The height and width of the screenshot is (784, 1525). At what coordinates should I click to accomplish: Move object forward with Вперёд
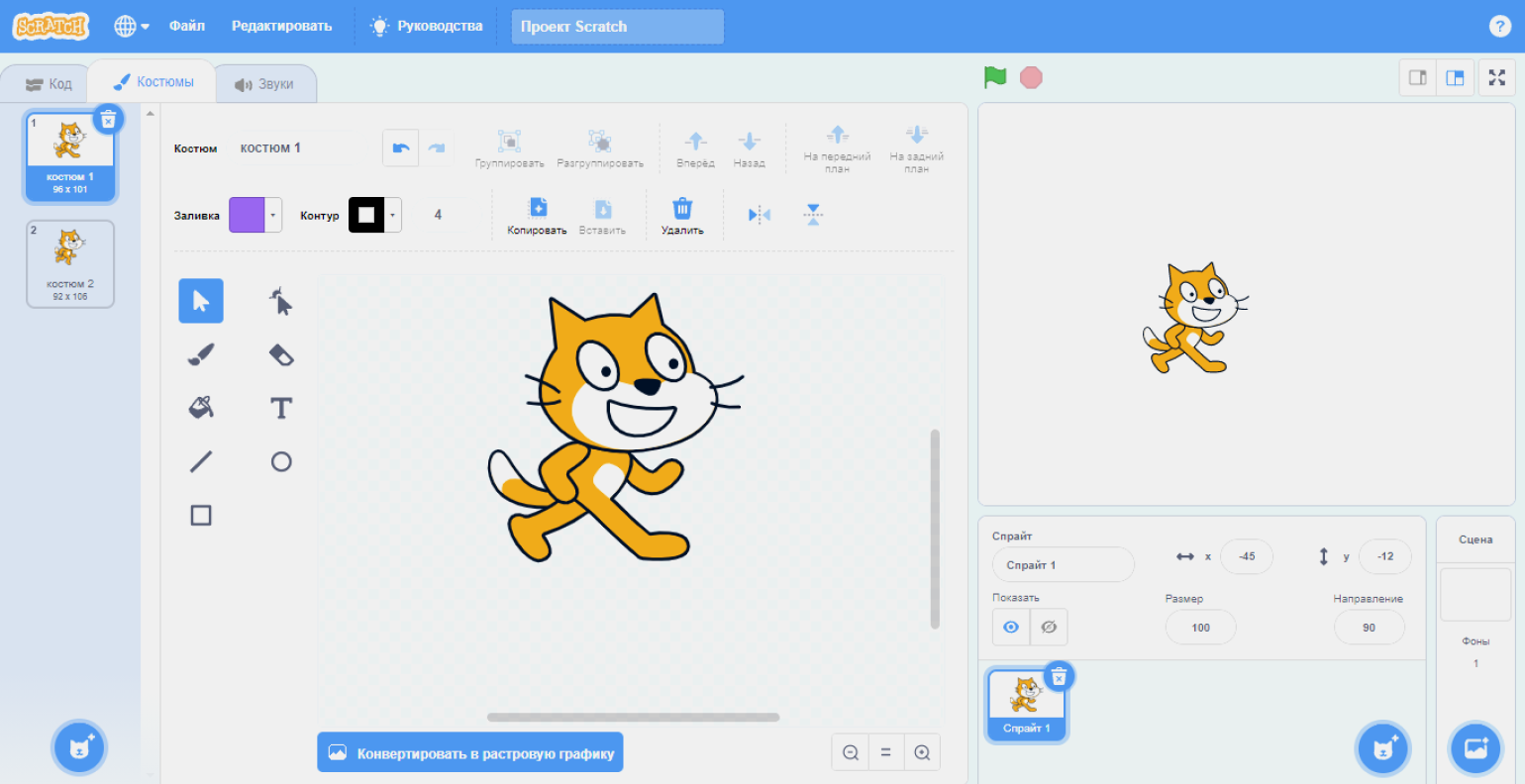coord(695,148)
